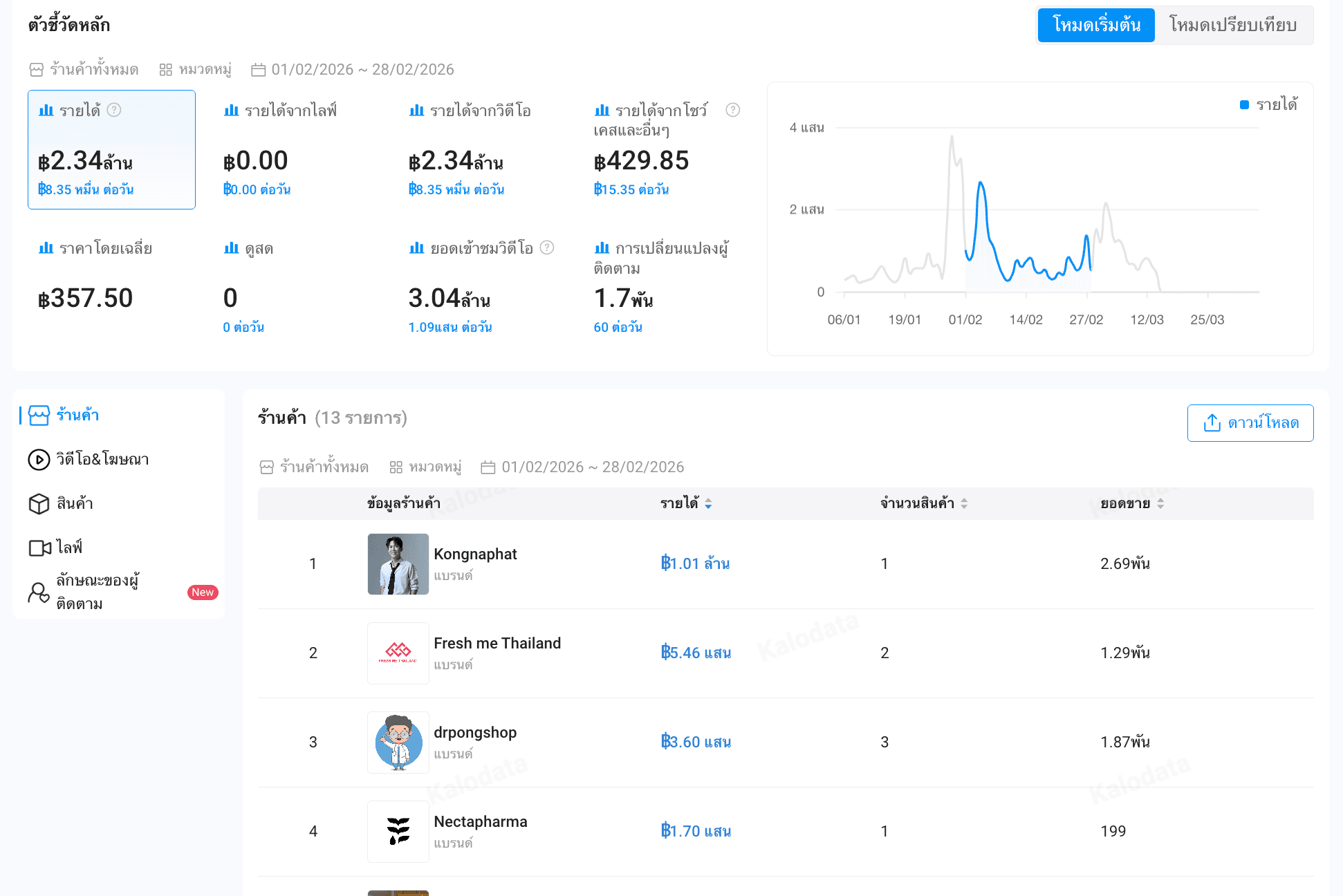This screenshot has height=896, width=1343.
Task: Click 01/02 date label on chart axis
Action: click(x=965, y=320)
